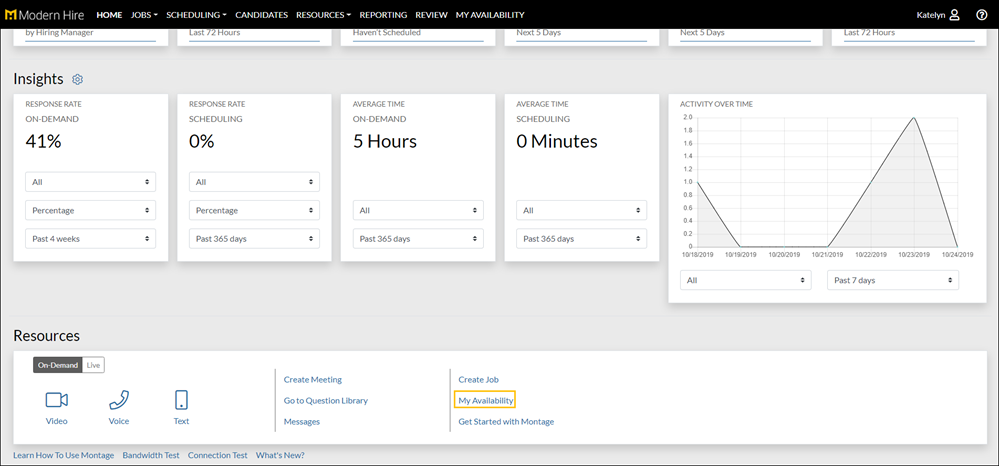
Task: Click the Katelyn user profile icon
Action: click(954, 15)
